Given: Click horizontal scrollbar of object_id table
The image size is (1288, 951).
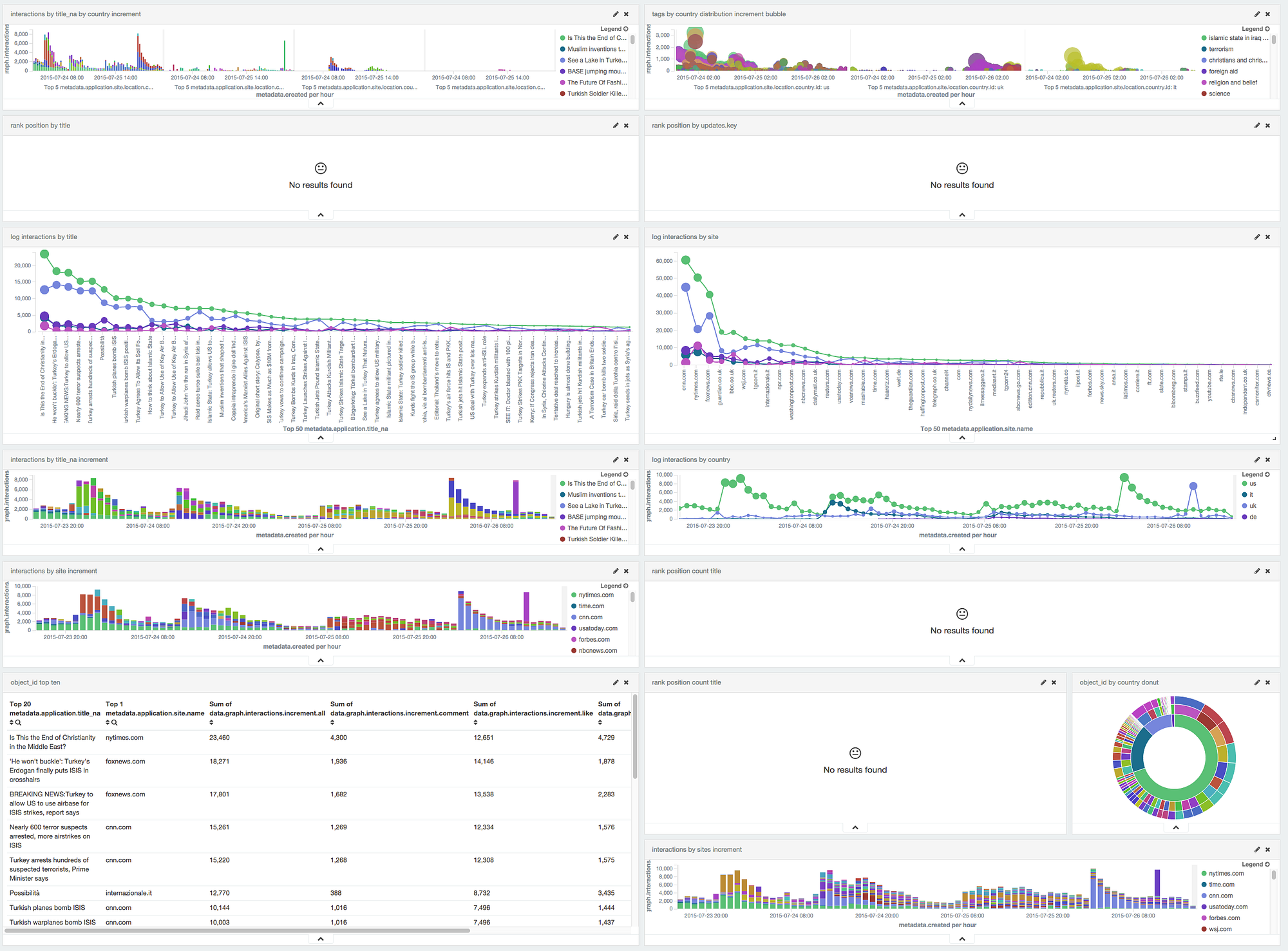Looking at the screenshot, I should coord(238,930).
